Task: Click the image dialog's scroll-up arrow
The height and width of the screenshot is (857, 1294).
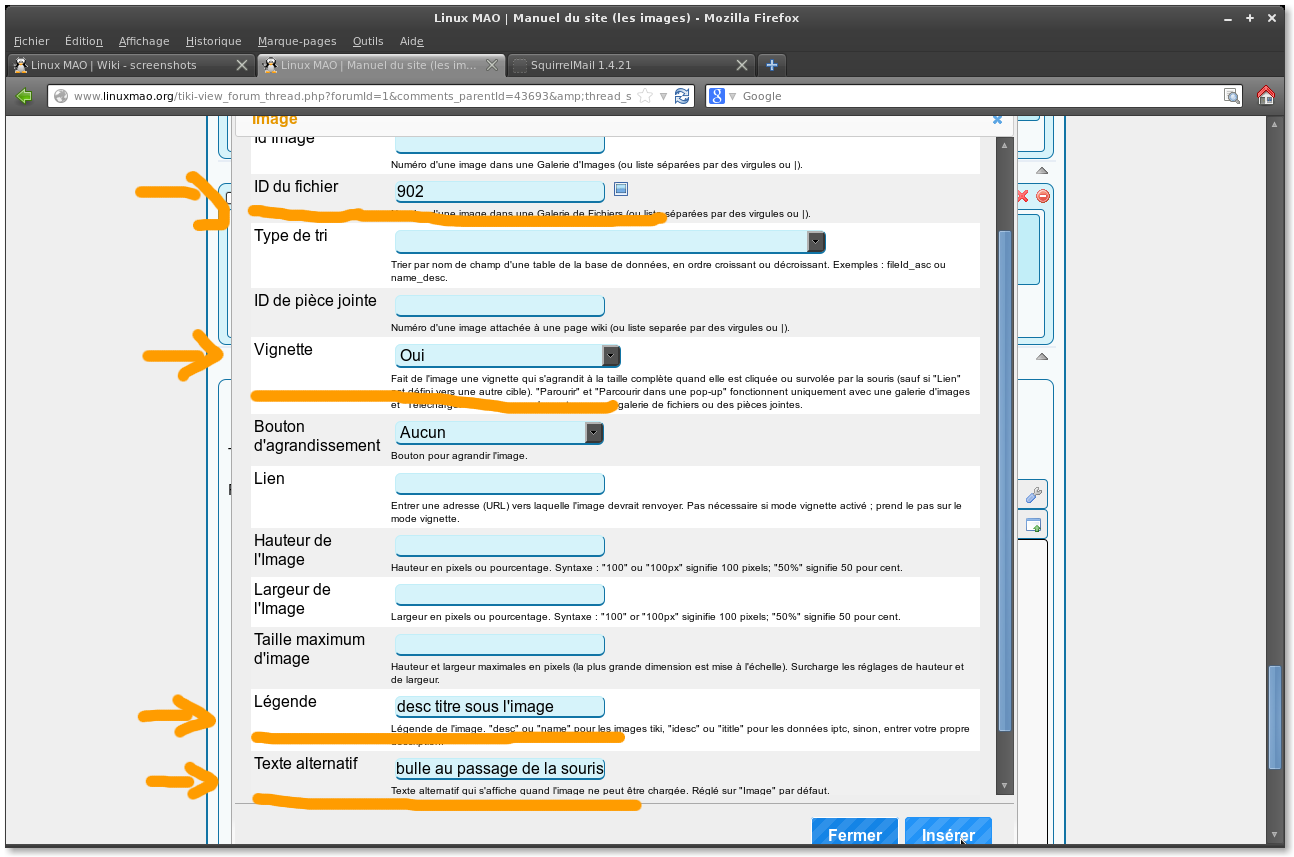Action: coord(1005,148)
